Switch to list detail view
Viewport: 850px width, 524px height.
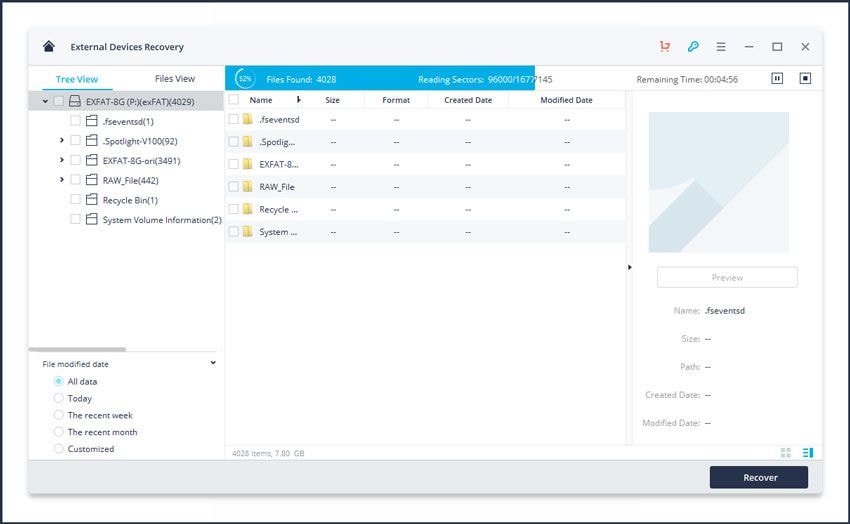tap(808, 452)
